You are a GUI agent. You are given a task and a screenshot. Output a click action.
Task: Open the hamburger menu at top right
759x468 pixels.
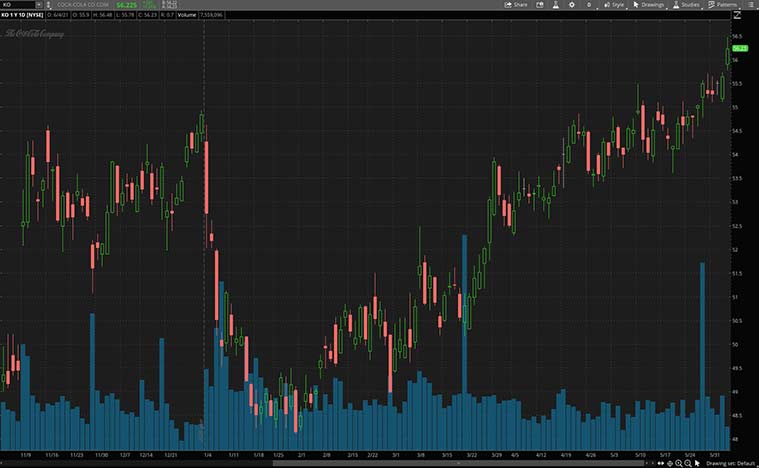[x=751, y=5]
